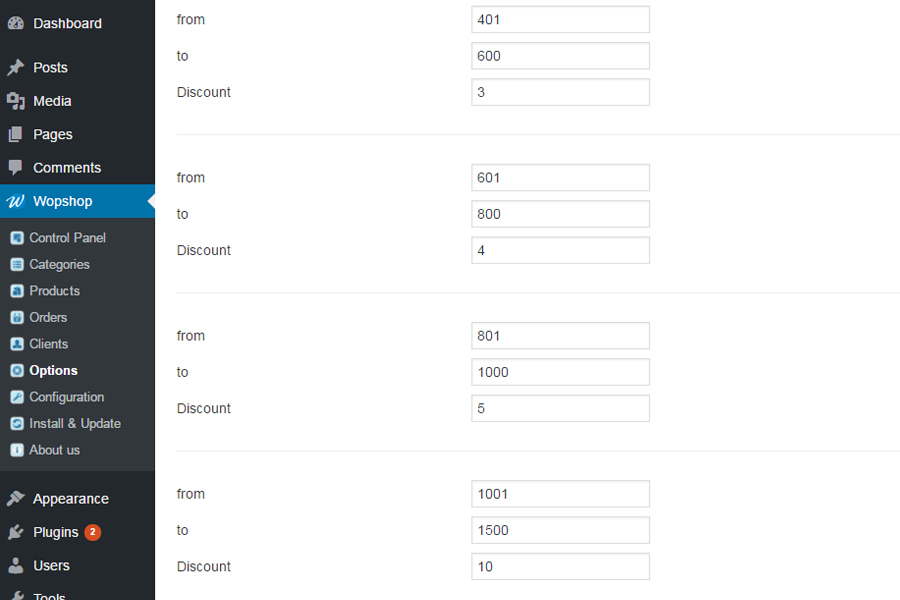Viewport: 900px width, 600px height.
Task: Open the Install & Update page
Action: coord(75,424)
